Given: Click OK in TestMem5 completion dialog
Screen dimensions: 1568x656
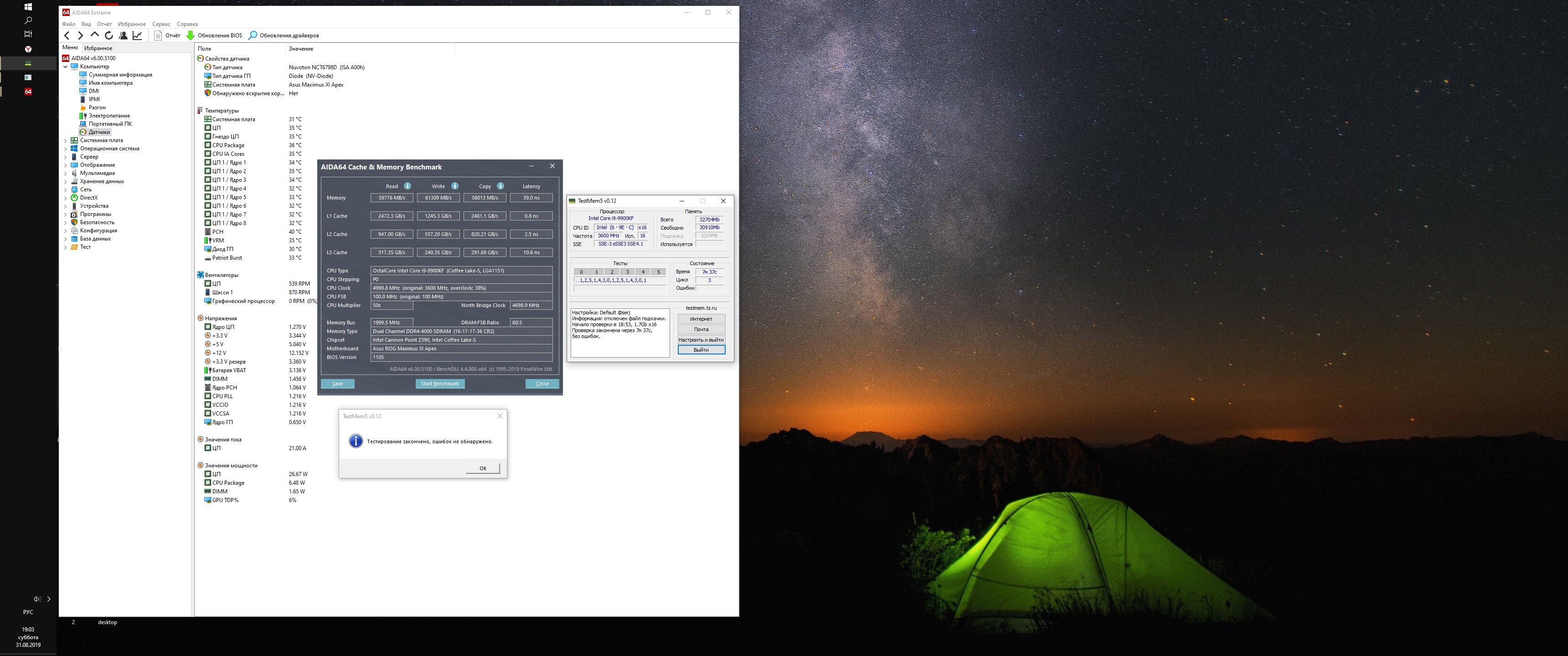Looking at the screenshot, I should coord(483,468).
